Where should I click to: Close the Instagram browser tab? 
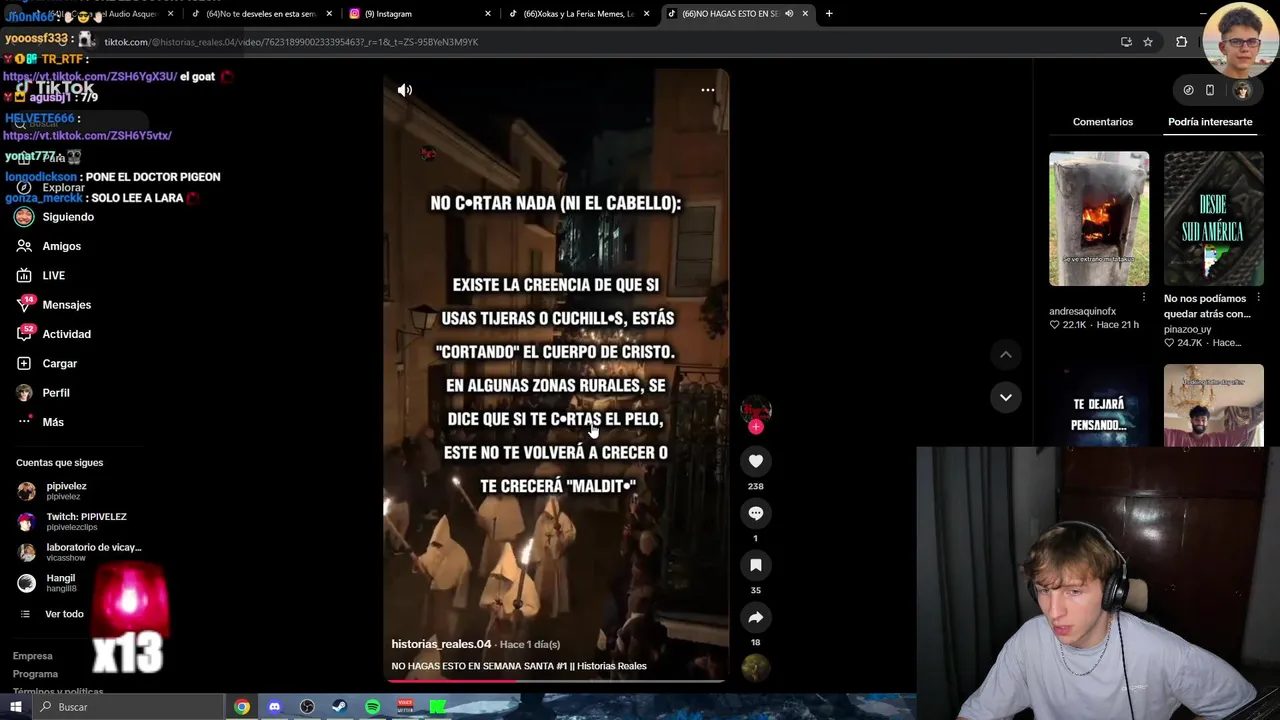(x=488, y=14)
